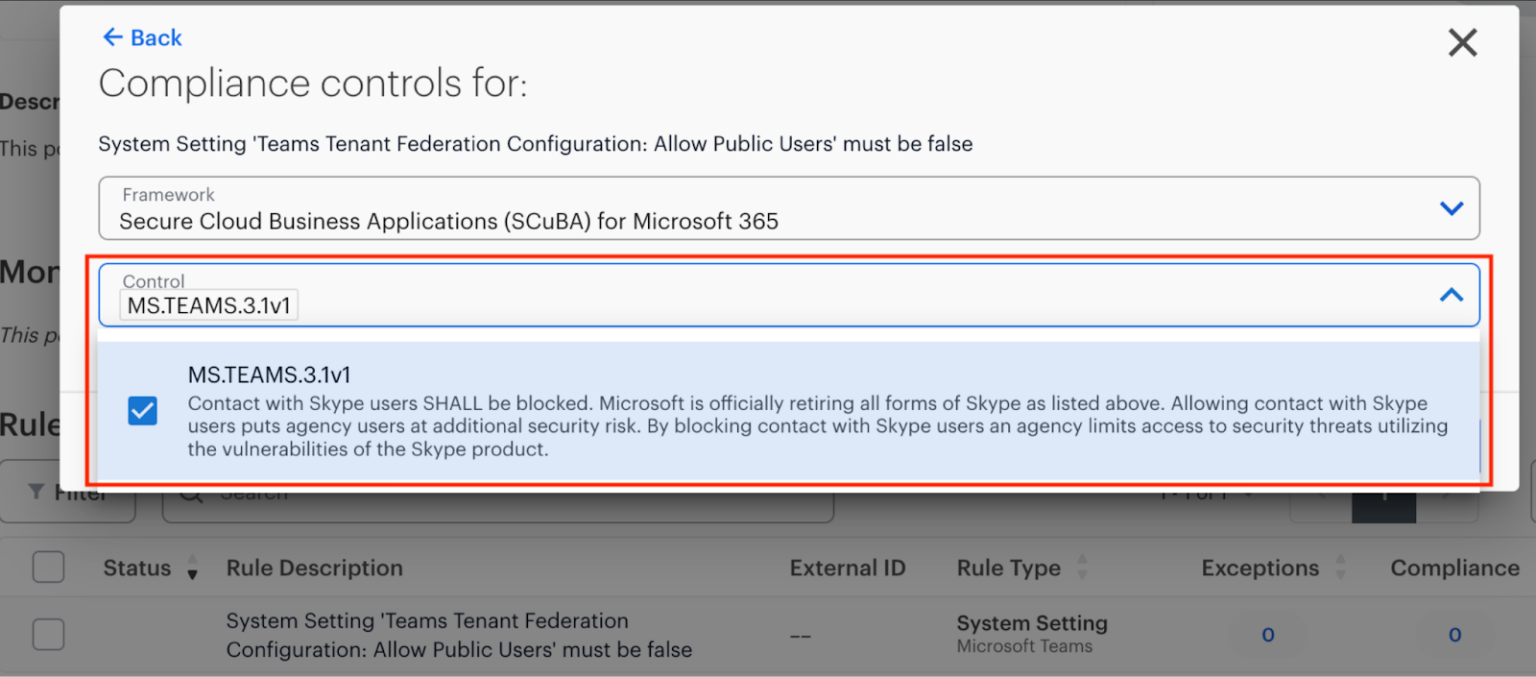Click the previous page arrow
1536x677 pixels.
pyautogui.click(x=1322, y=496)
